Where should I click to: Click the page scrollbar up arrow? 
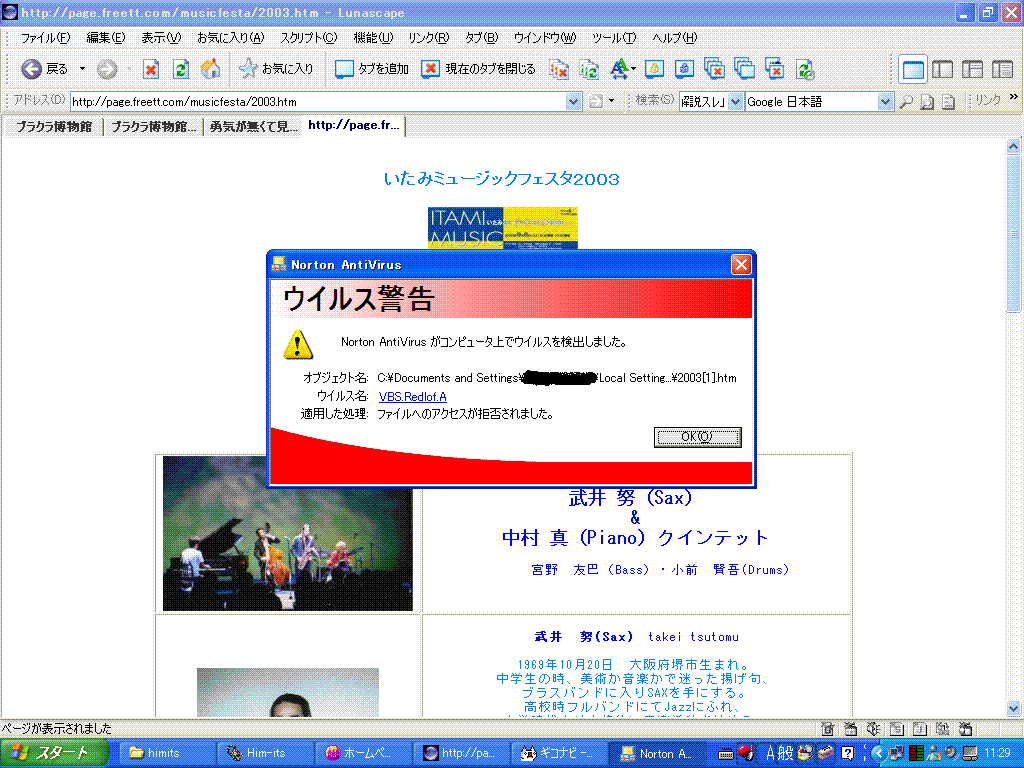1013,146
